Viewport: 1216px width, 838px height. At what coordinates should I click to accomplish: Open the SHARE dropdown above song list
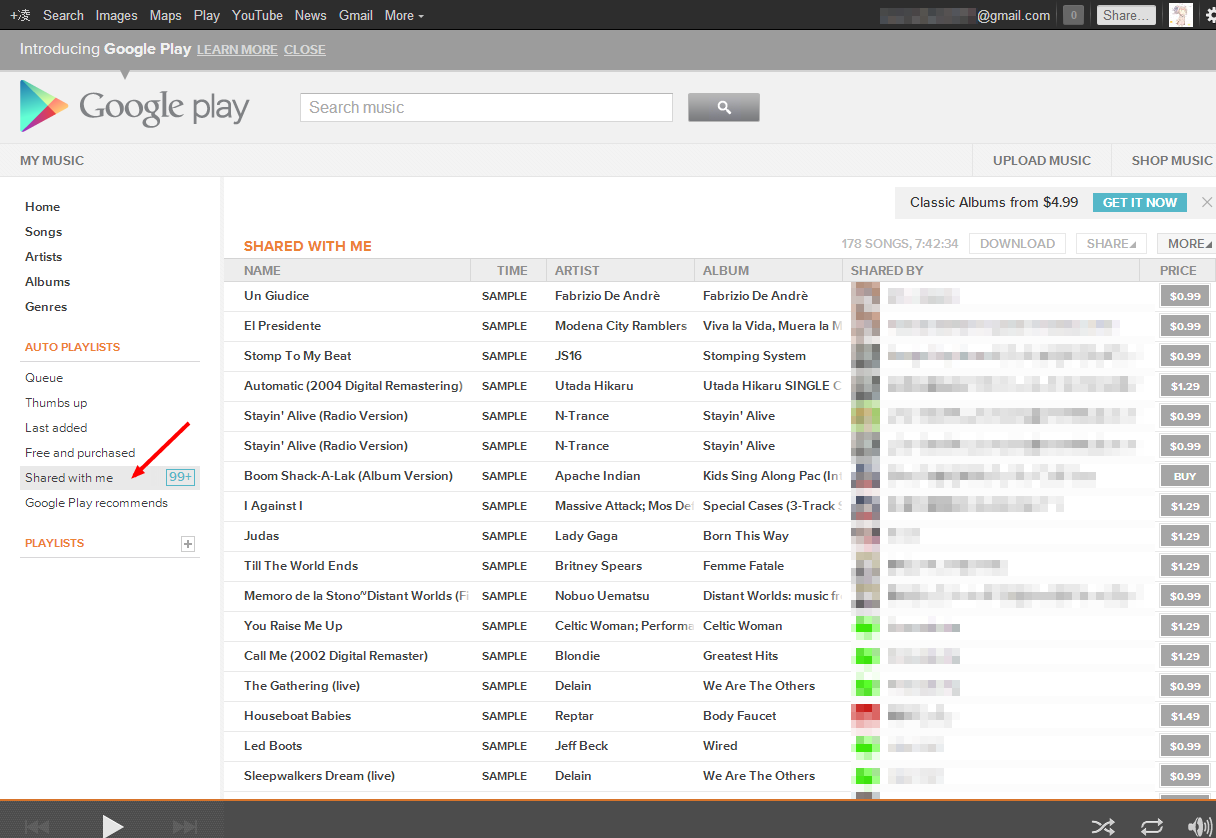(x=1111, y=243)
